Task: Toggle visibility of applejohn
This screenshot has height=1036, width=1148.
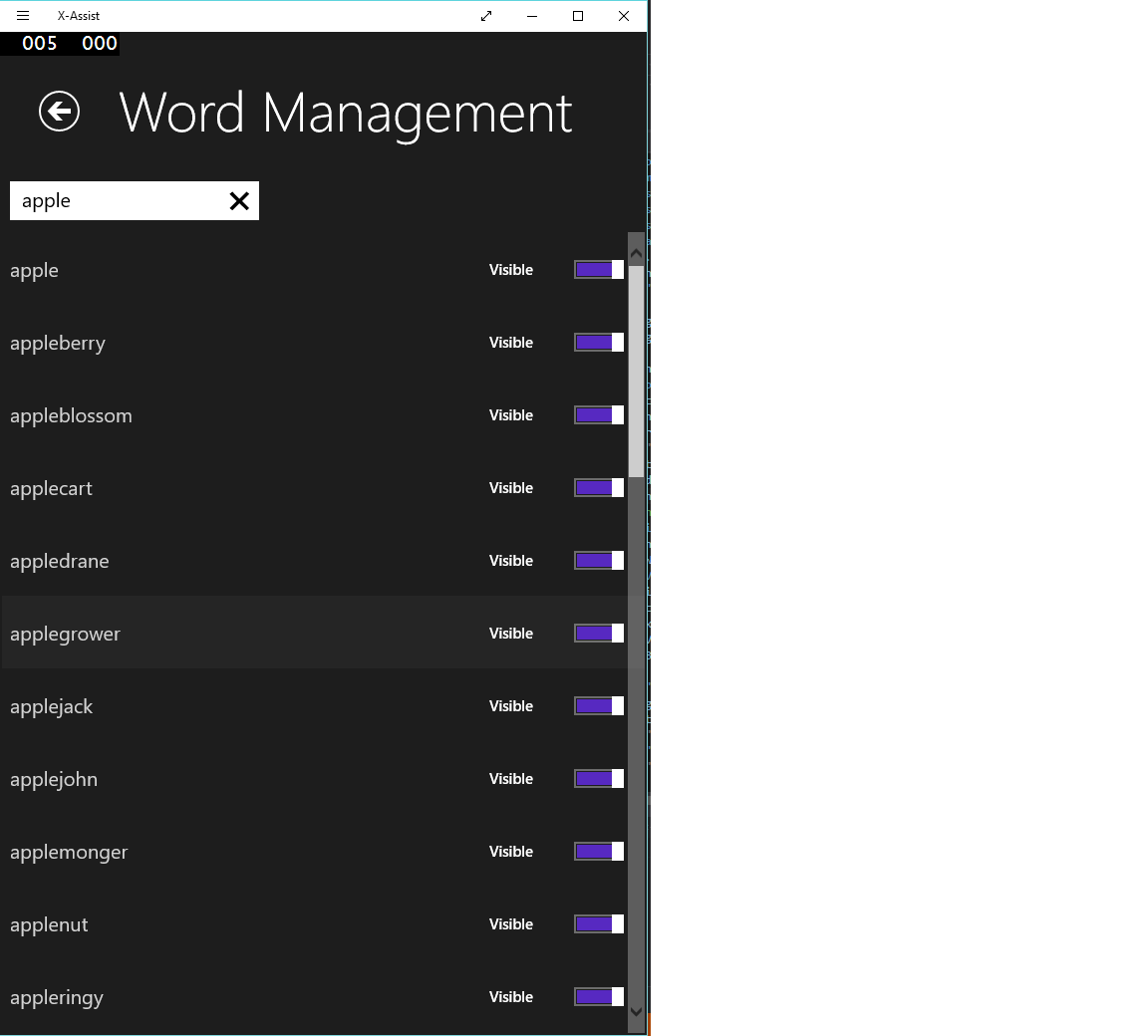Action: [599, 778]
